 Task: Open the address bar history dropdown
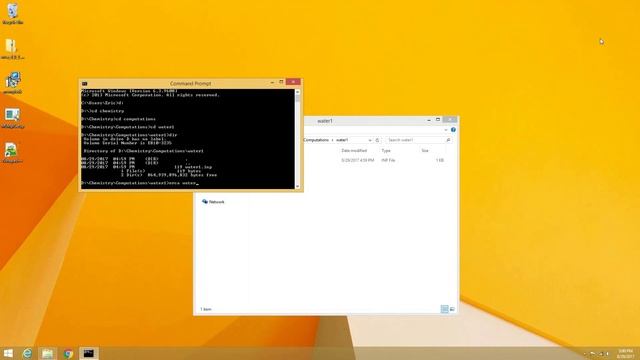pos(370,140)
